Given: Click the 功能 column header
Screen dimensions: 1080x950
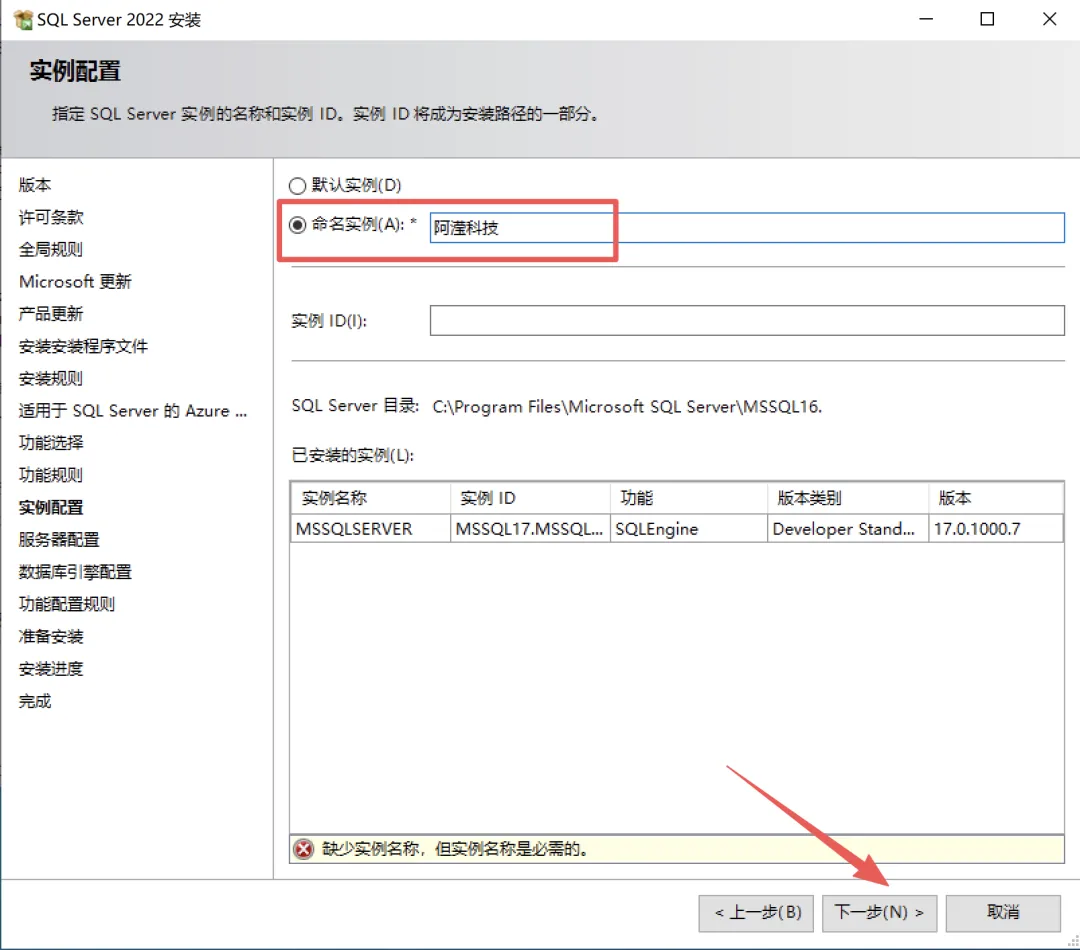Looking at the screenshot, I should point(689,498).
